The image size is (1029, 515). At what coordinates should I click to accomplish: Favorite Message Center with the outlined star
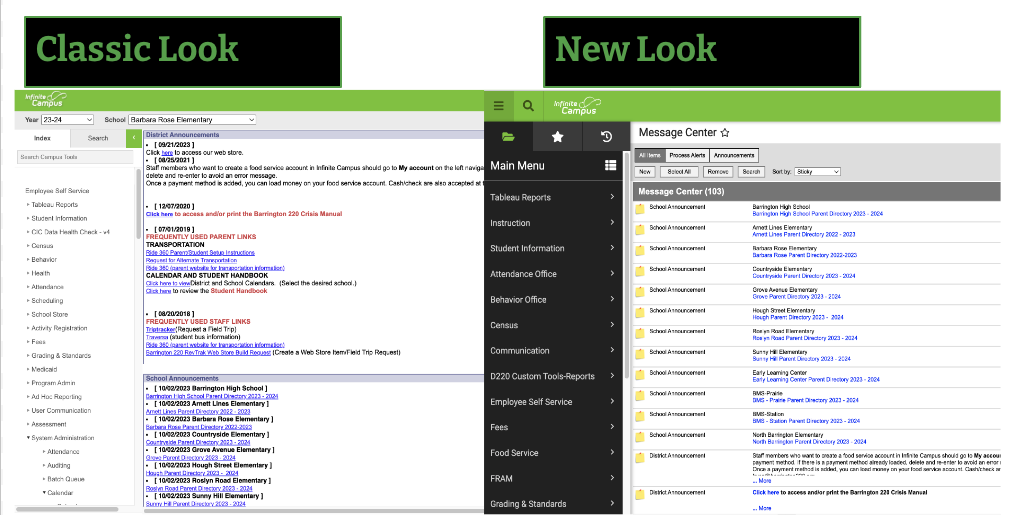point(724,133)
